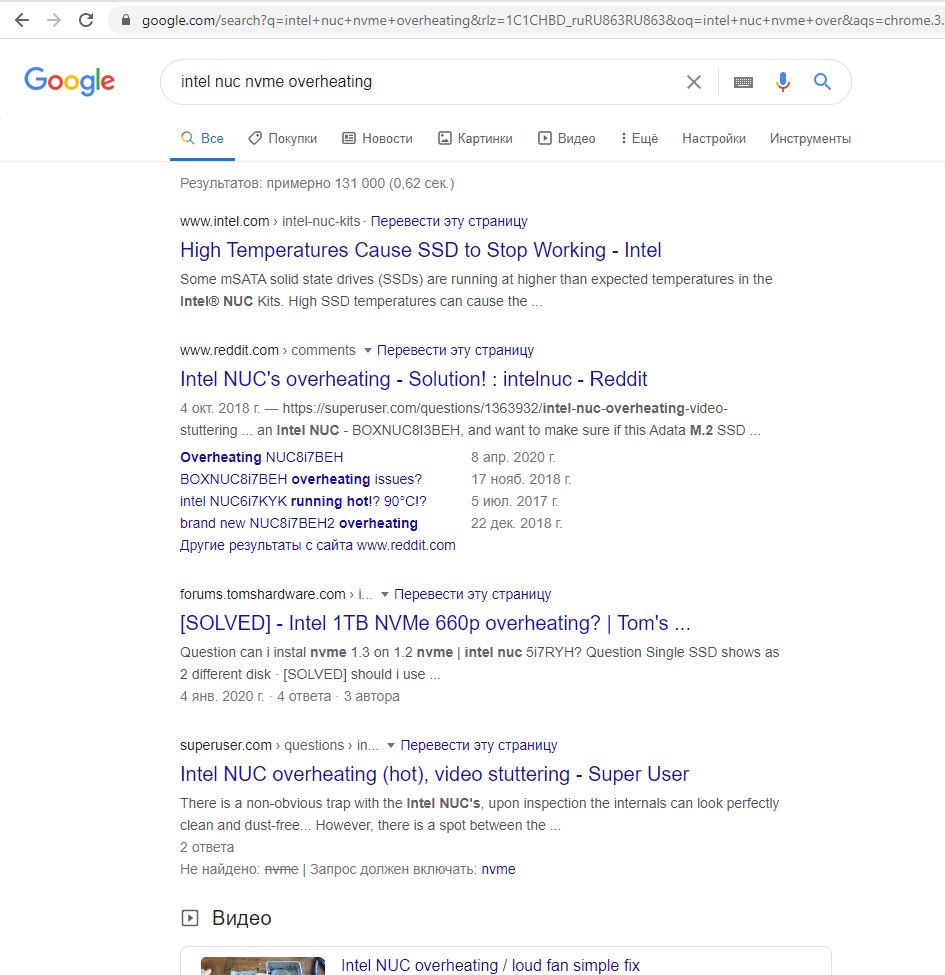Open the Intel NUC loud fan video thumbnail
Image resolution: width=945 pixels, height=975 pixels.
coord(263,966)
